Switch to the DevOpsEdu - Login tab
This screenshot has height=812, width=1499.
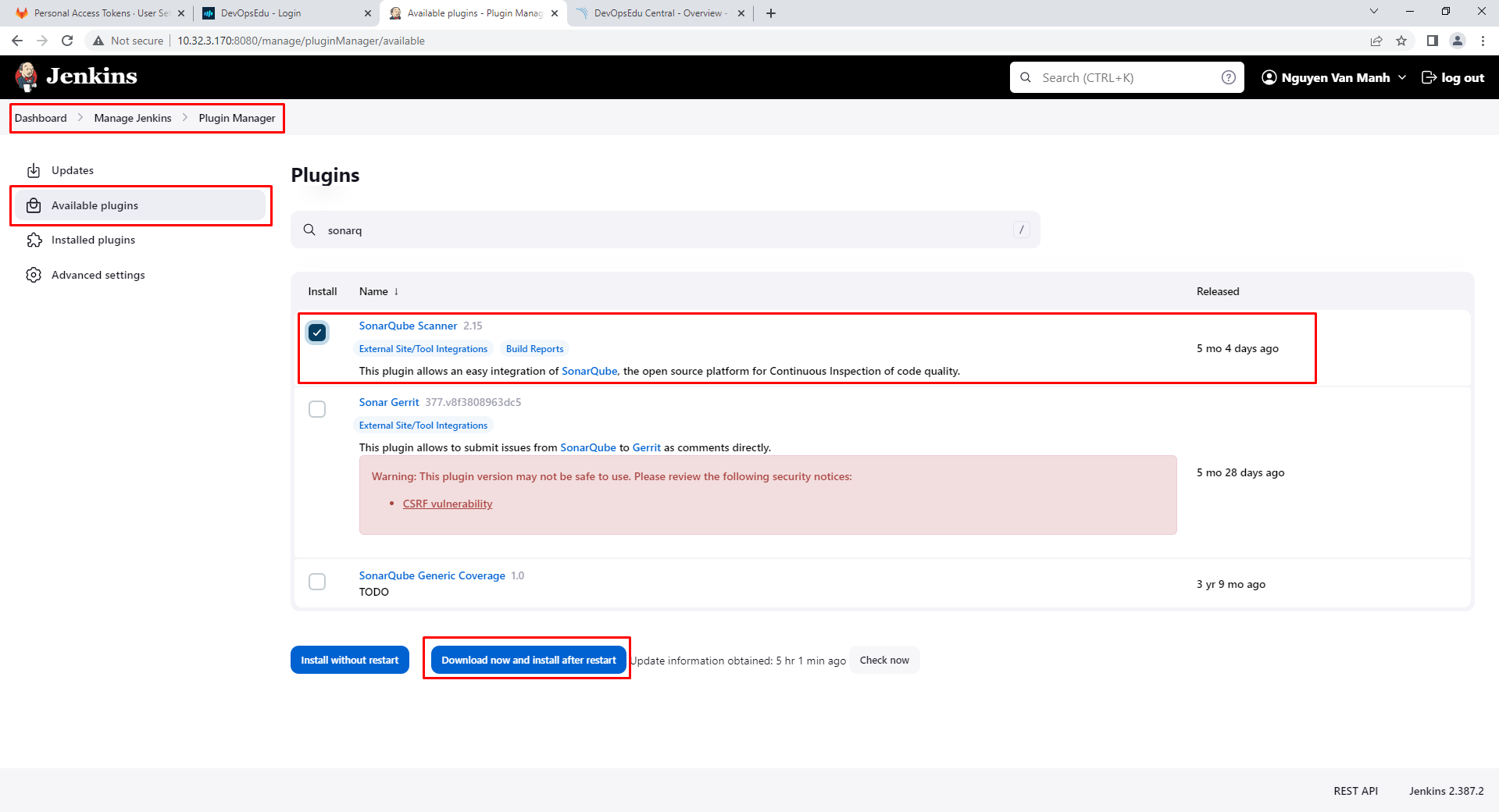coord(285,13)
